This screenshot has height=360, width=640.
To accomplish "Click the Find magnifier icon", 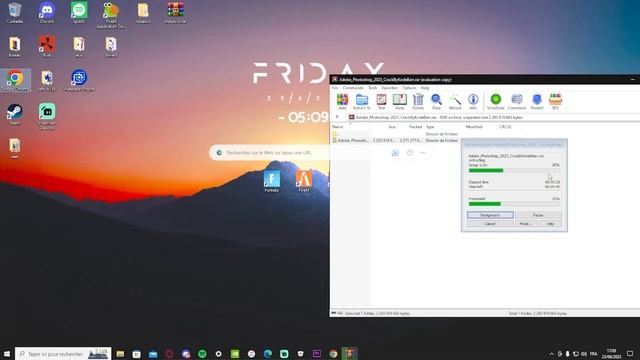I will click(x=436, y=101).
